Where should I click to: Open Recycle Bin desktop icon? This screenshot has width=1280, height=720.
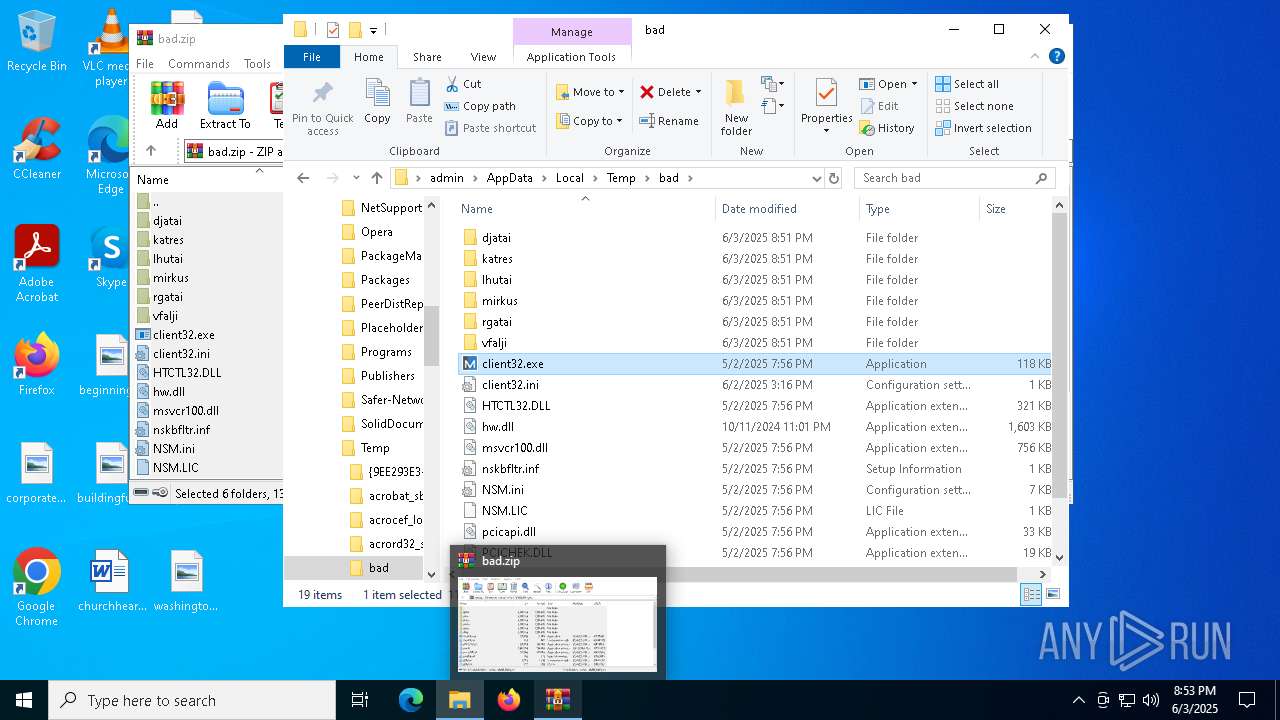click(x=36, y=41)
